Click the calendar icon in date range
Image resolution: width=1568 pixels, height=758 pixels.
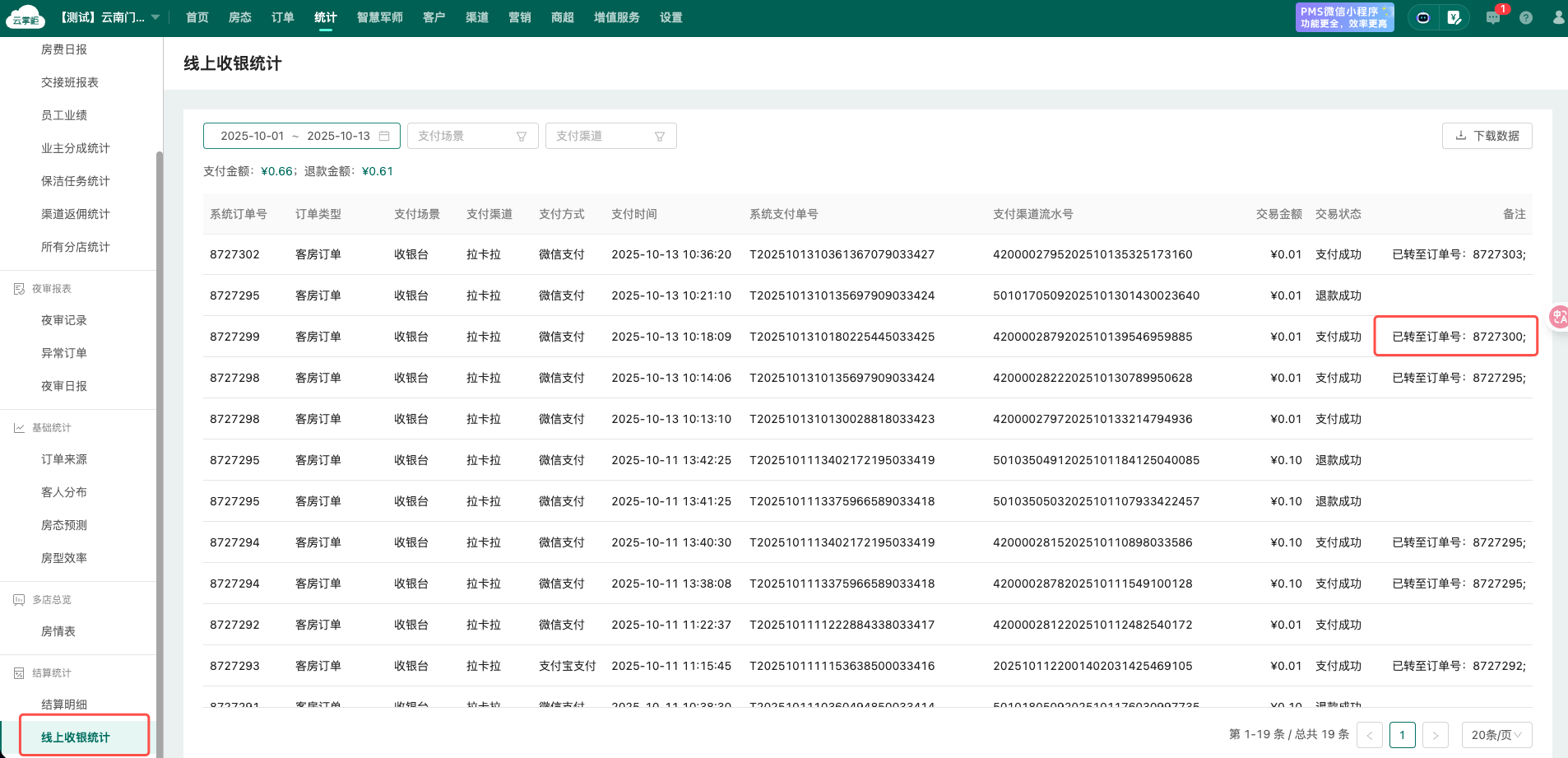384,136
